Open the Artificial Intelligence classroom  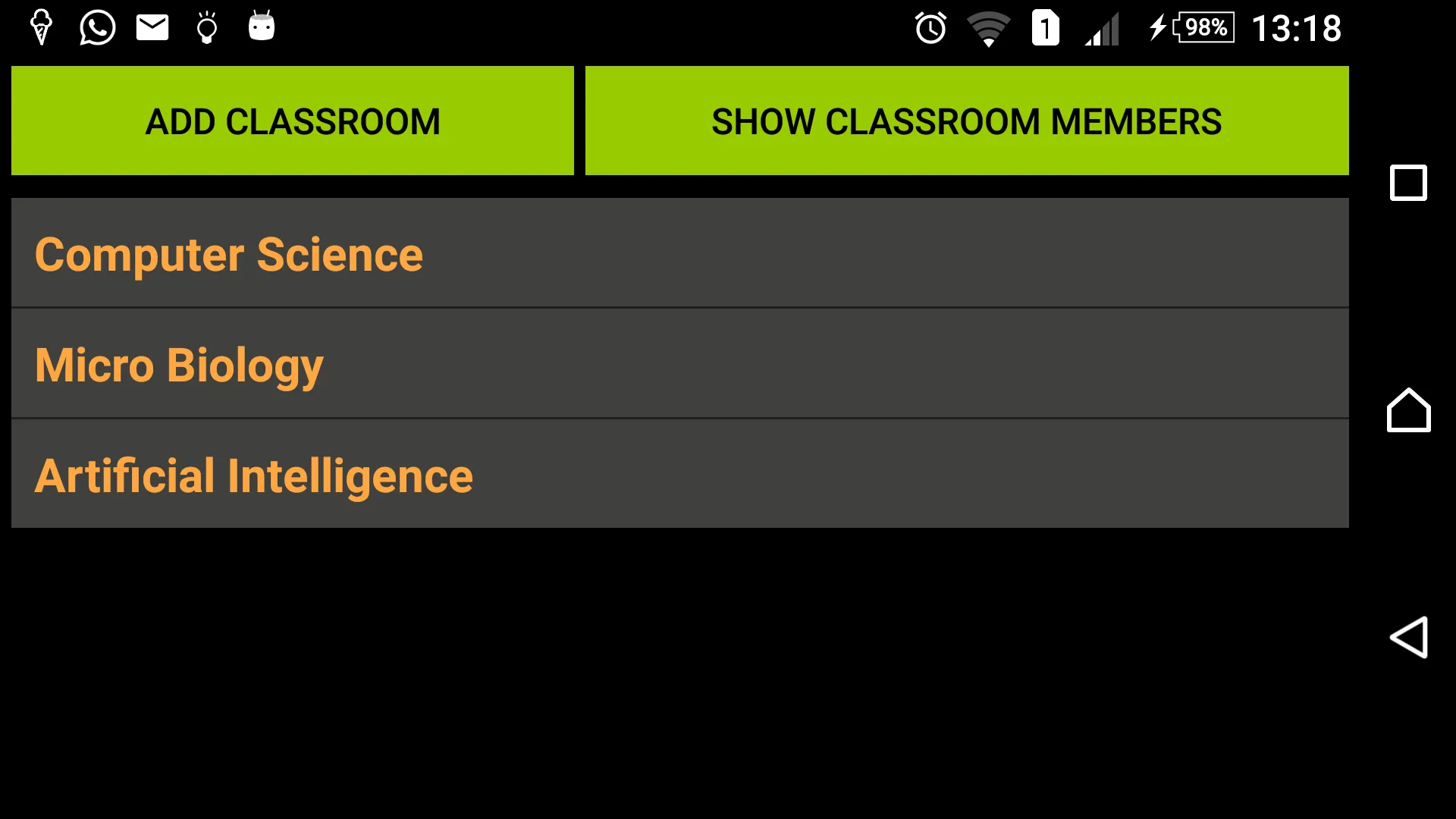click(253, 473)
